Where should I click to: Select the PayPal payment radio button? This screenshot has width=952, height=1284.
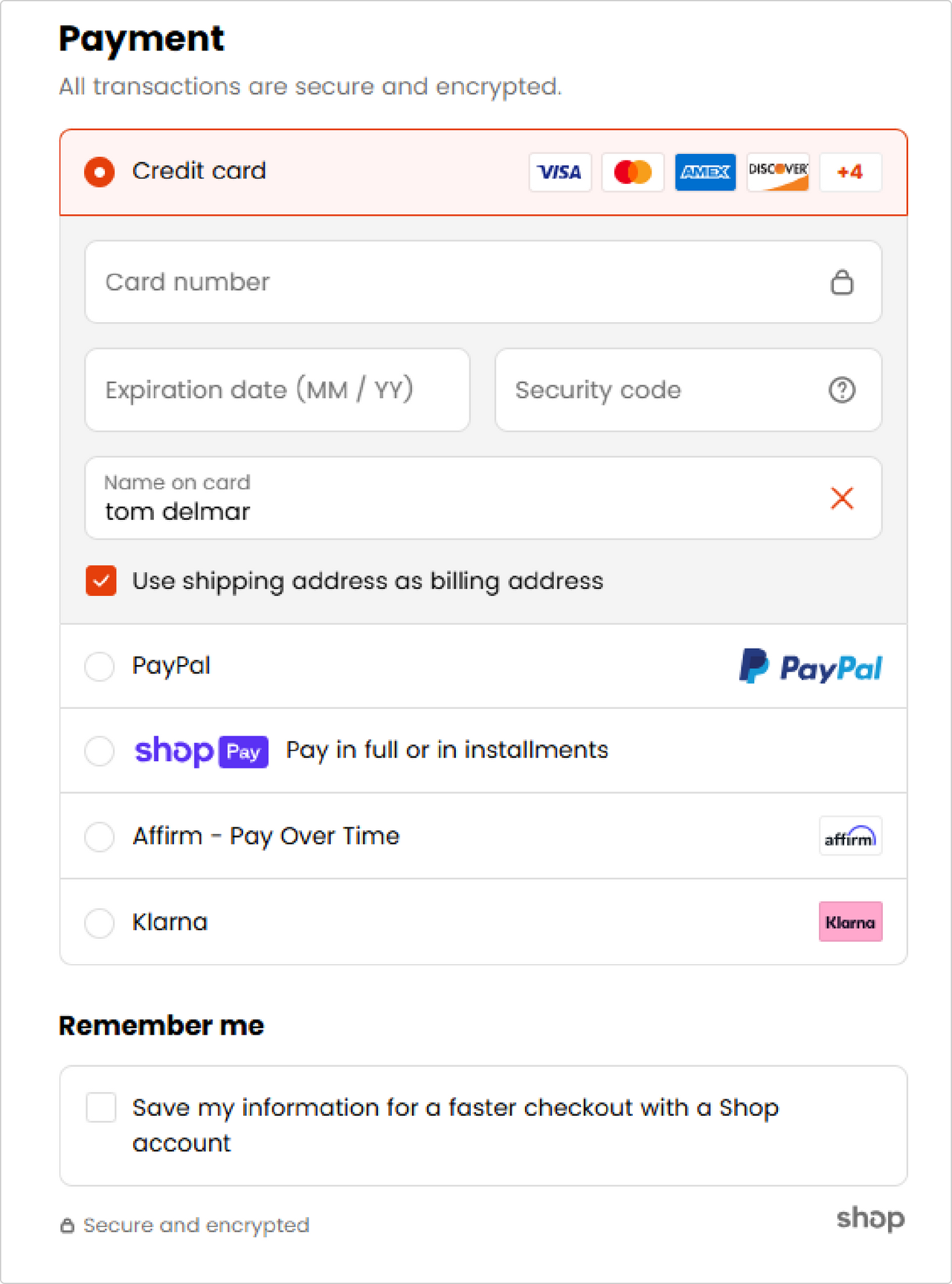(100, 666)
